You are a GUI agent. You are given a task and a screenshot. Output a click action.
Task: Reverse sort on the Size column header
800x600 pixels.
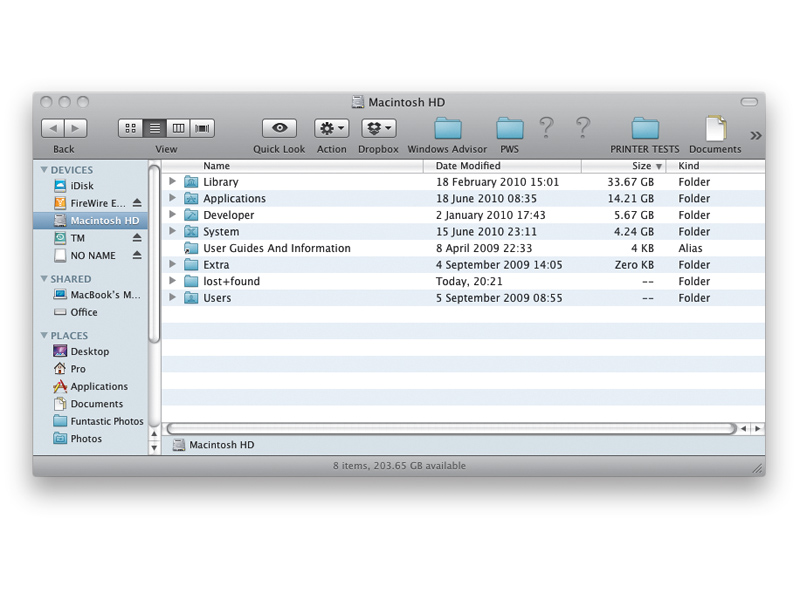(623, 166)
